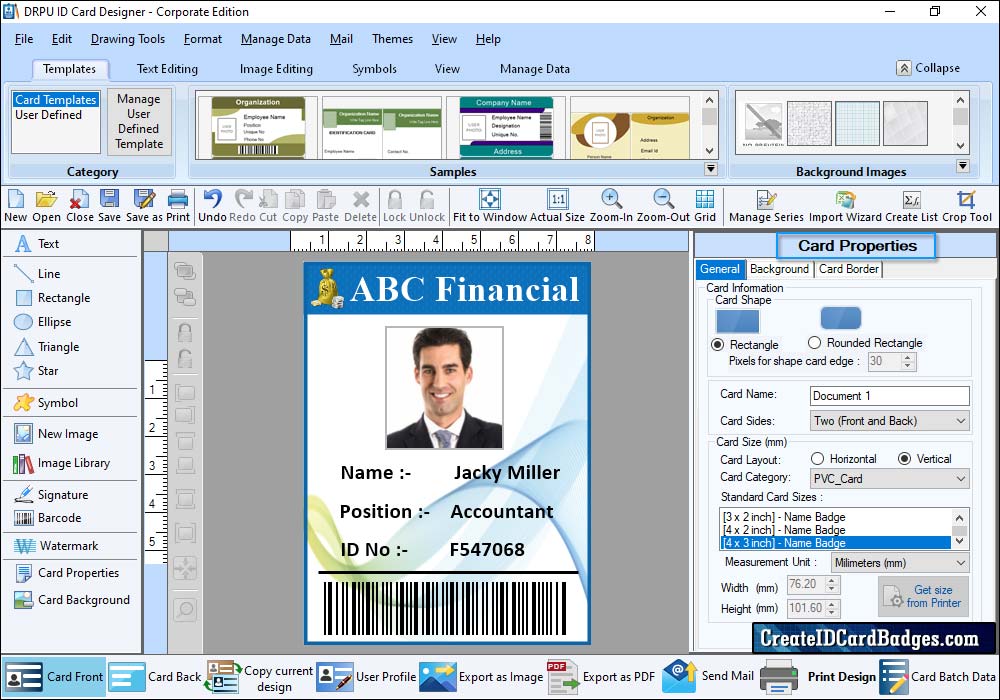Click the Card Name input field

click(x=890, y=396)
